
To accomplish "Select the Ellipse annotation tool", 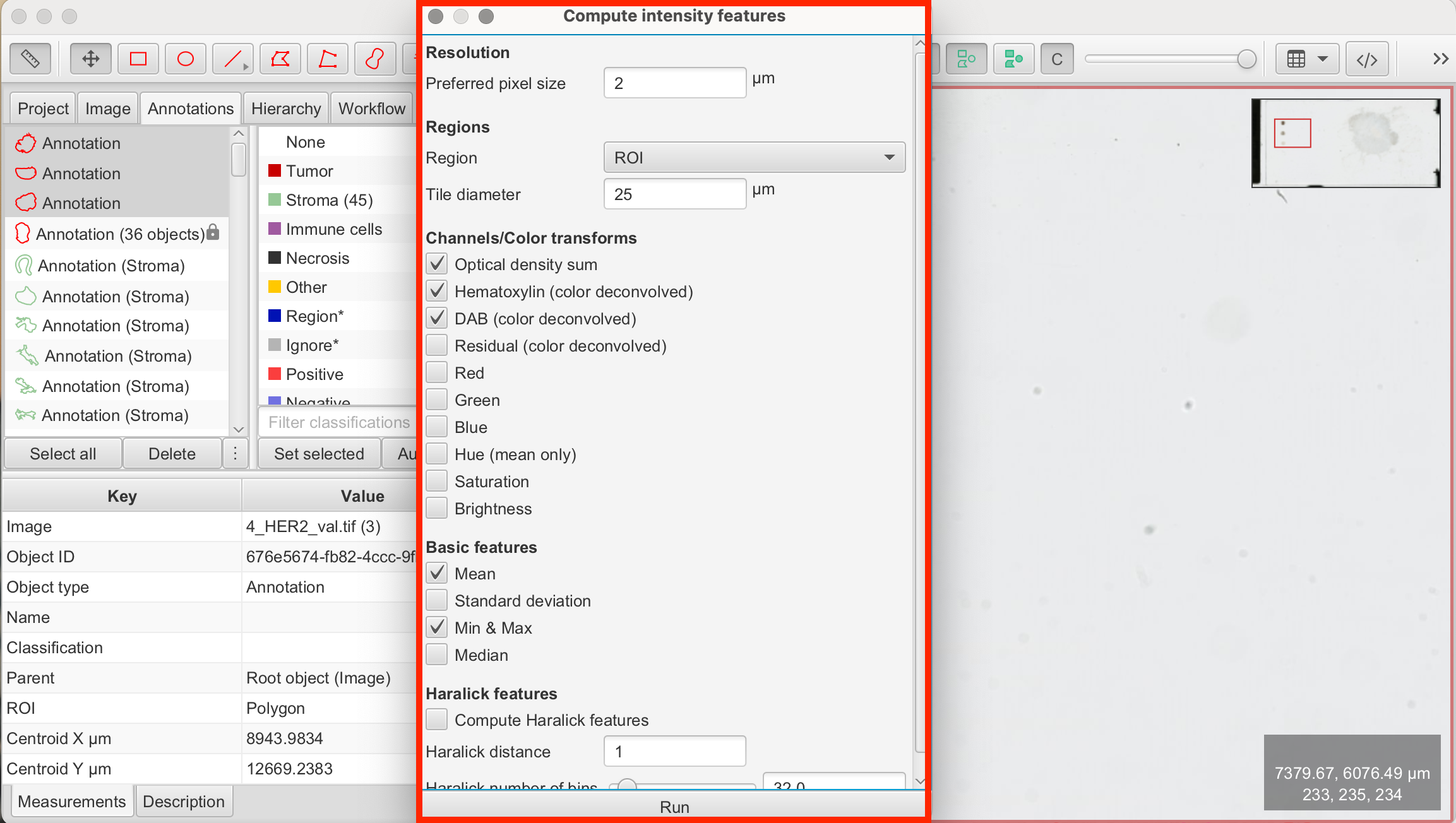I will point(185,59).
